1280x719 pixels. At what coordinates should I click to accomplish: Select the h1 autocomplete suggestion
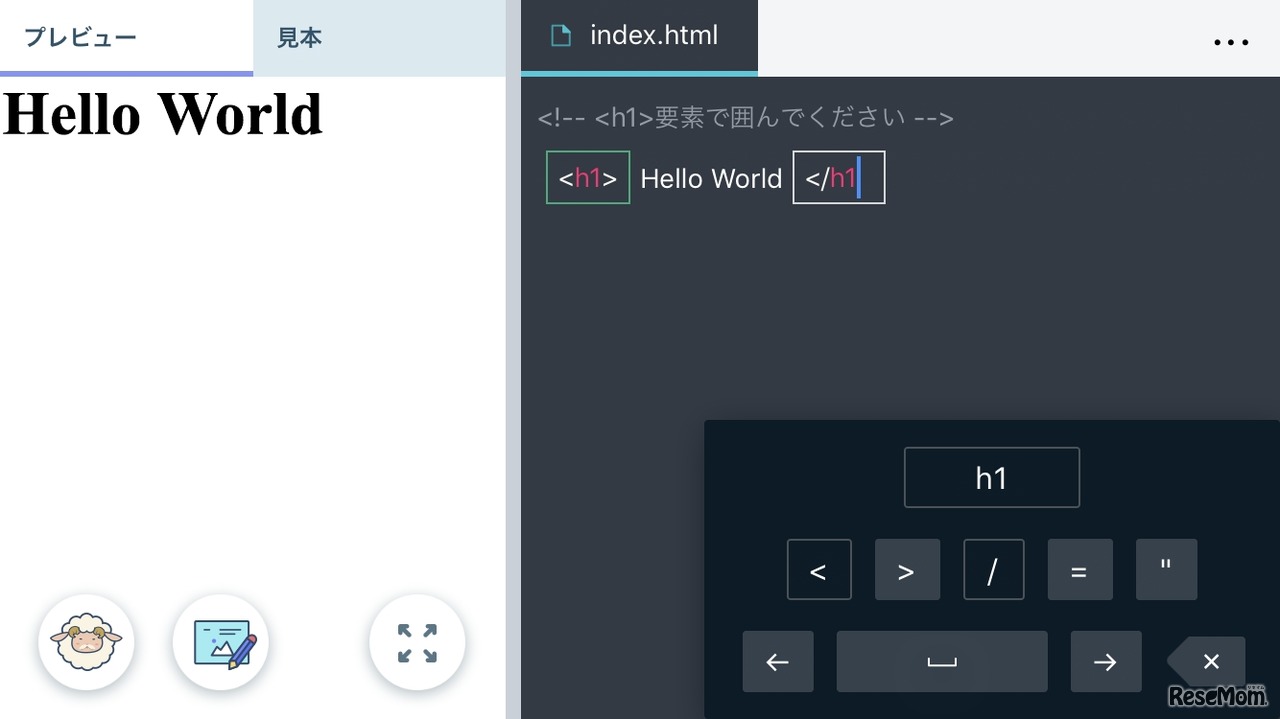pos(991,477)
